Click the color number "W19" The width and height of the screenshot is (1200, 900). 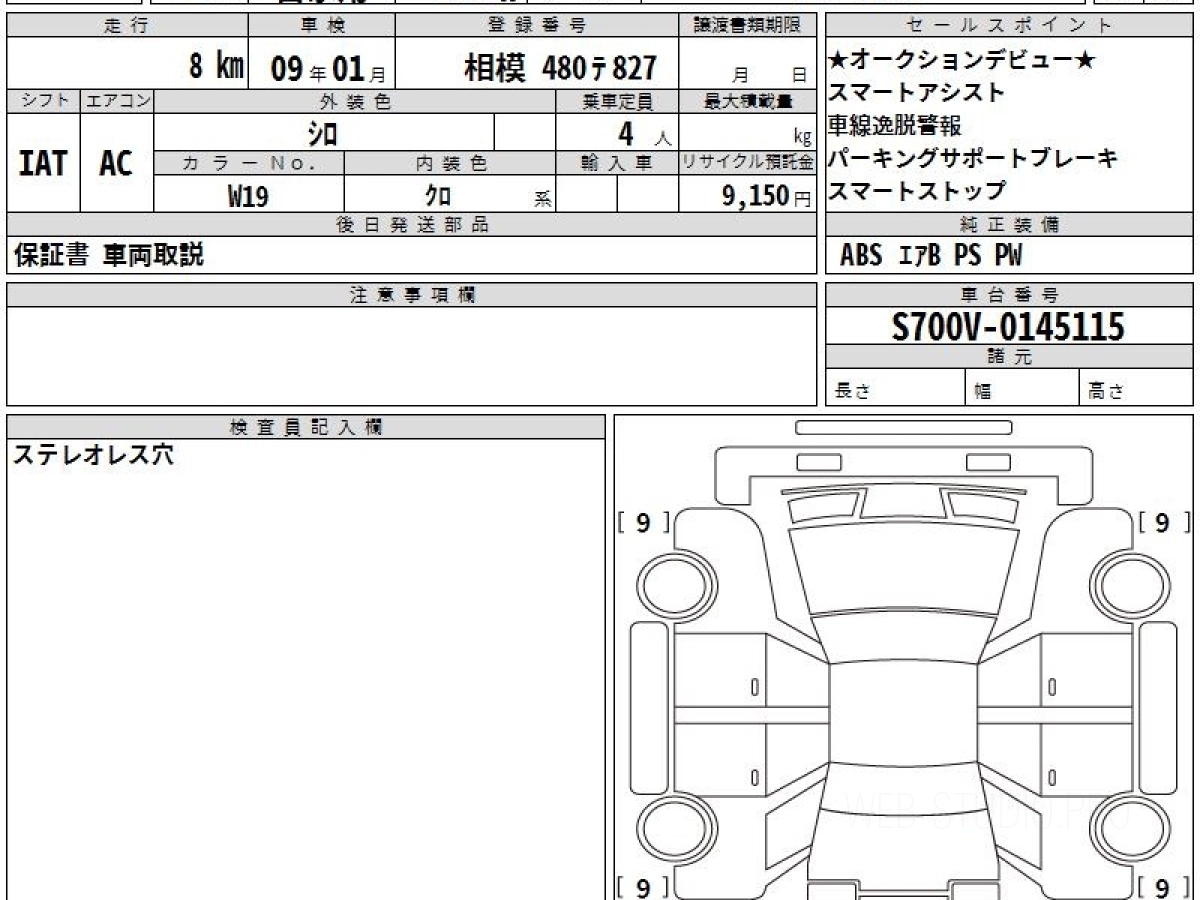point(248,196)
